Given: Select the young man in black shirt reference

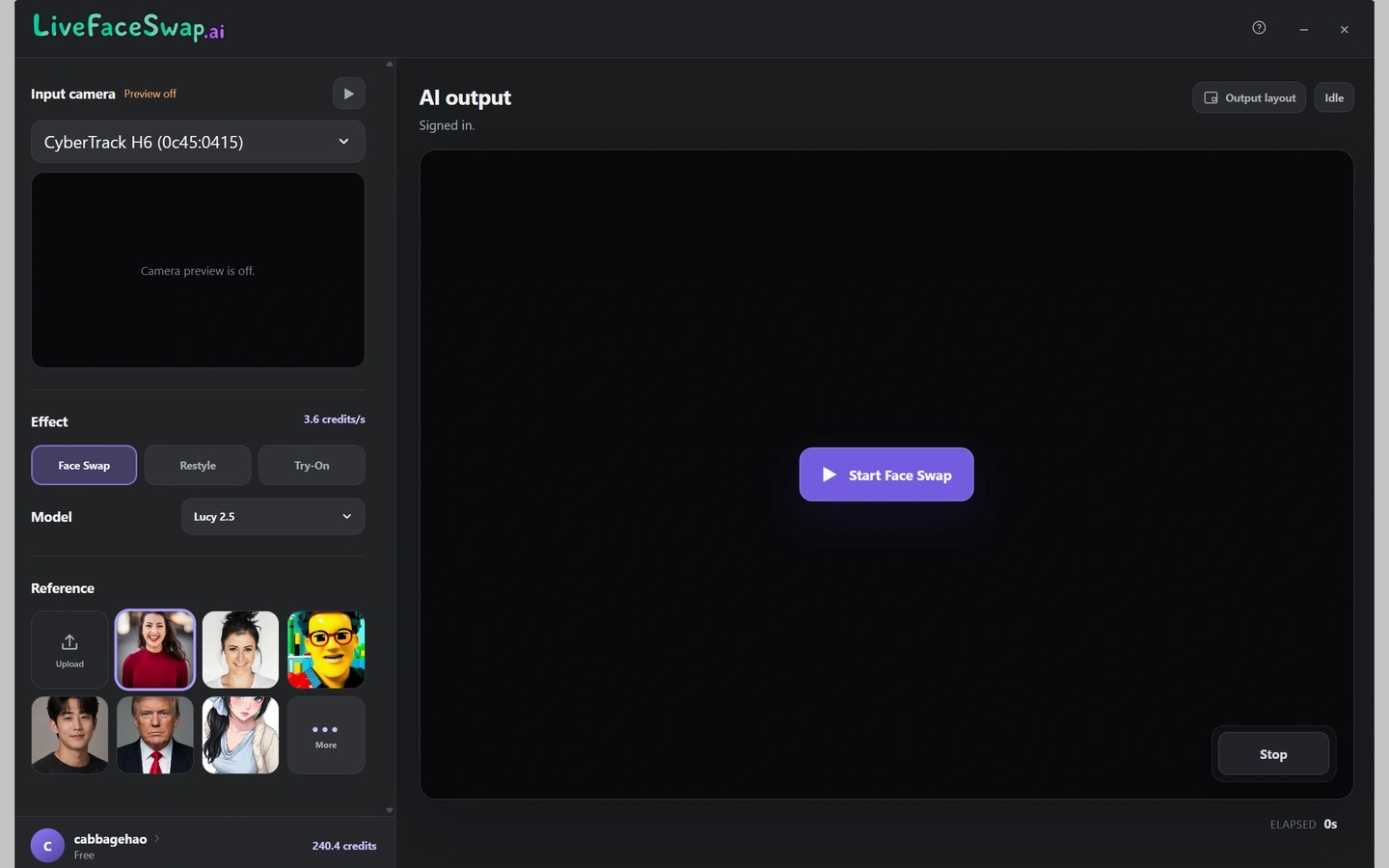Looking at the screenshot, I should (69, 735).
